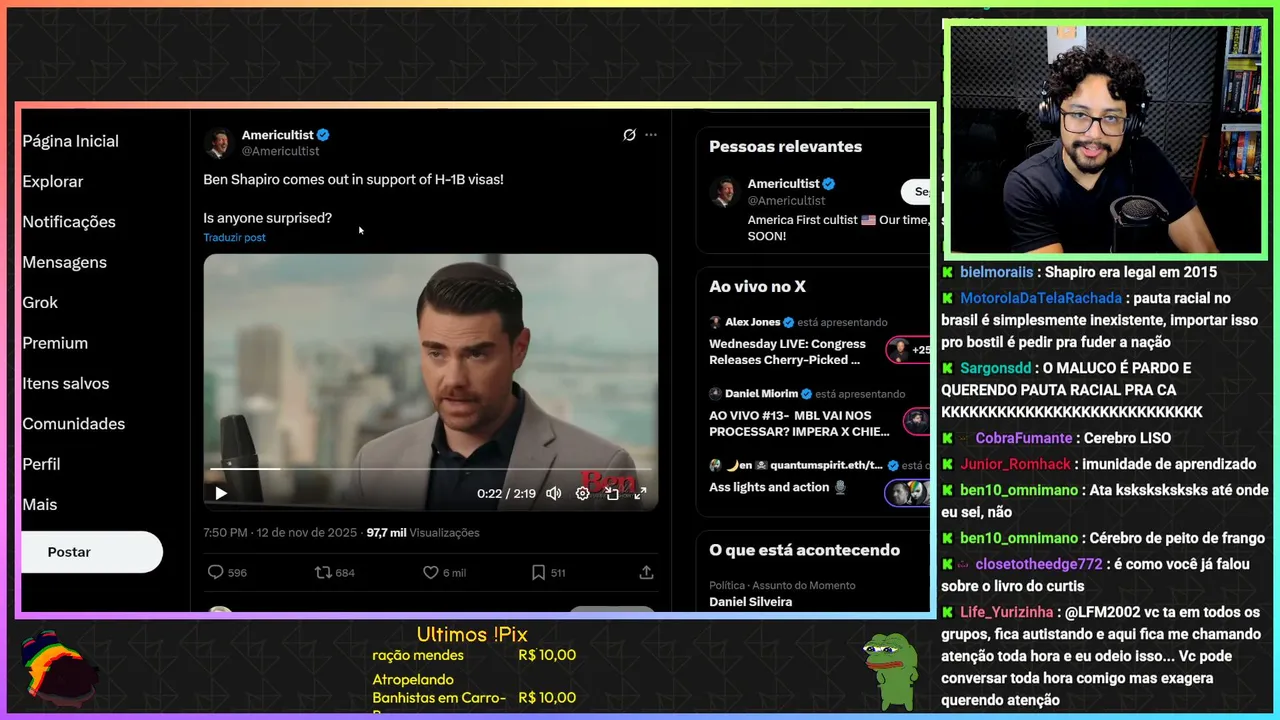The width and height of the screenshot is (1280, 720).
Task: Click the reply icon with 596
Action: point(227,573)
